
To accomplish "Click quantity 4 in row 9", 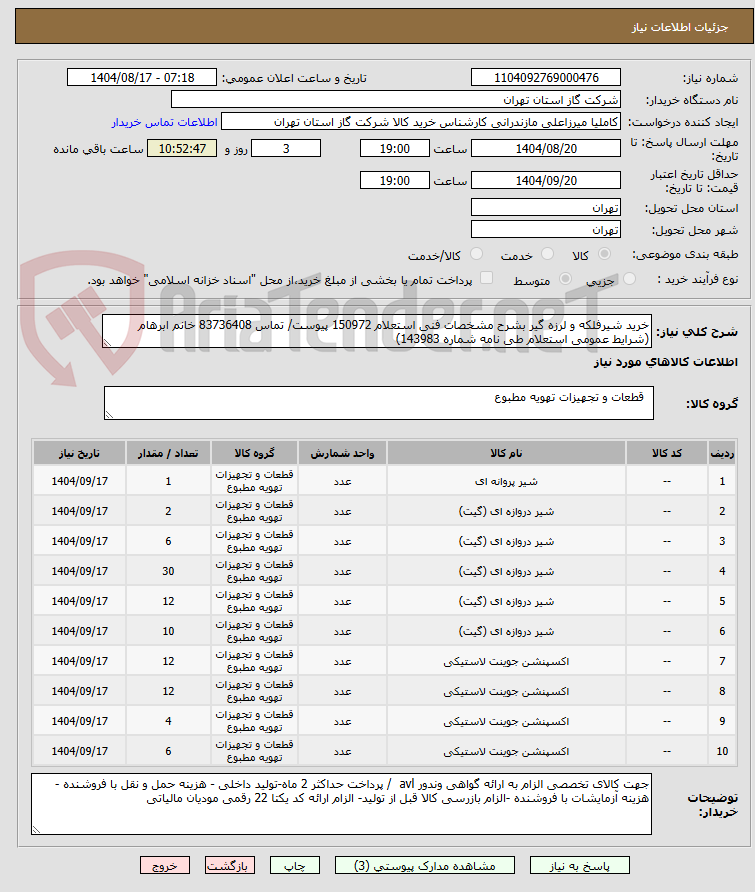I will (168, 721).
